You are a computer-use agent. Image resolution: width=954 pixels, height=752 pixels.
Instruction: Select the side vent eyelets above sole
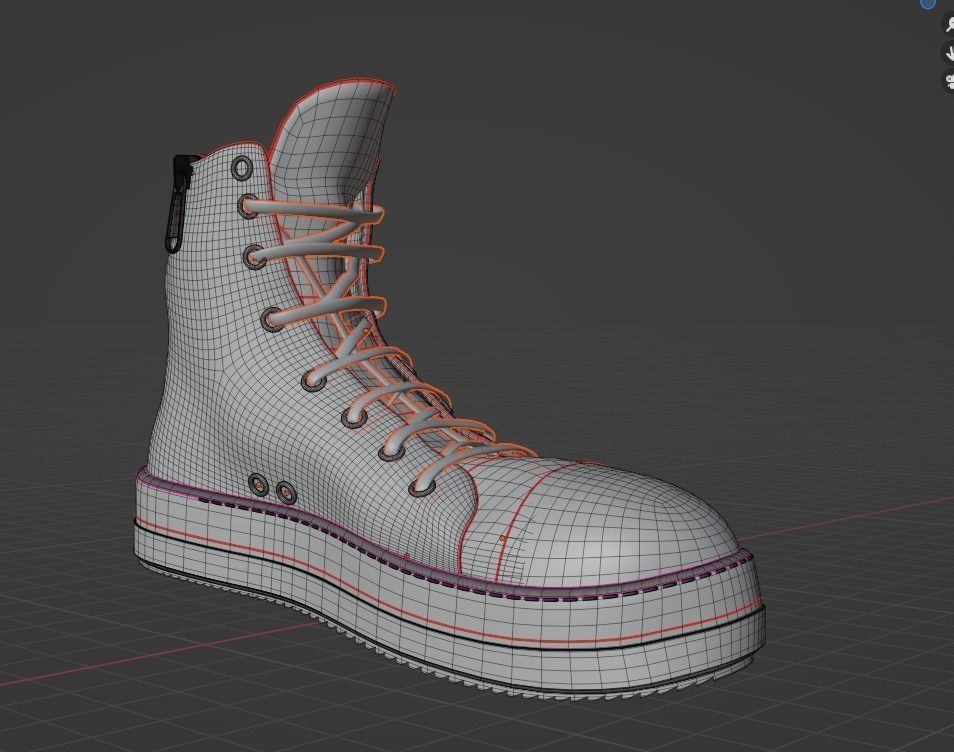coord(272,489)
